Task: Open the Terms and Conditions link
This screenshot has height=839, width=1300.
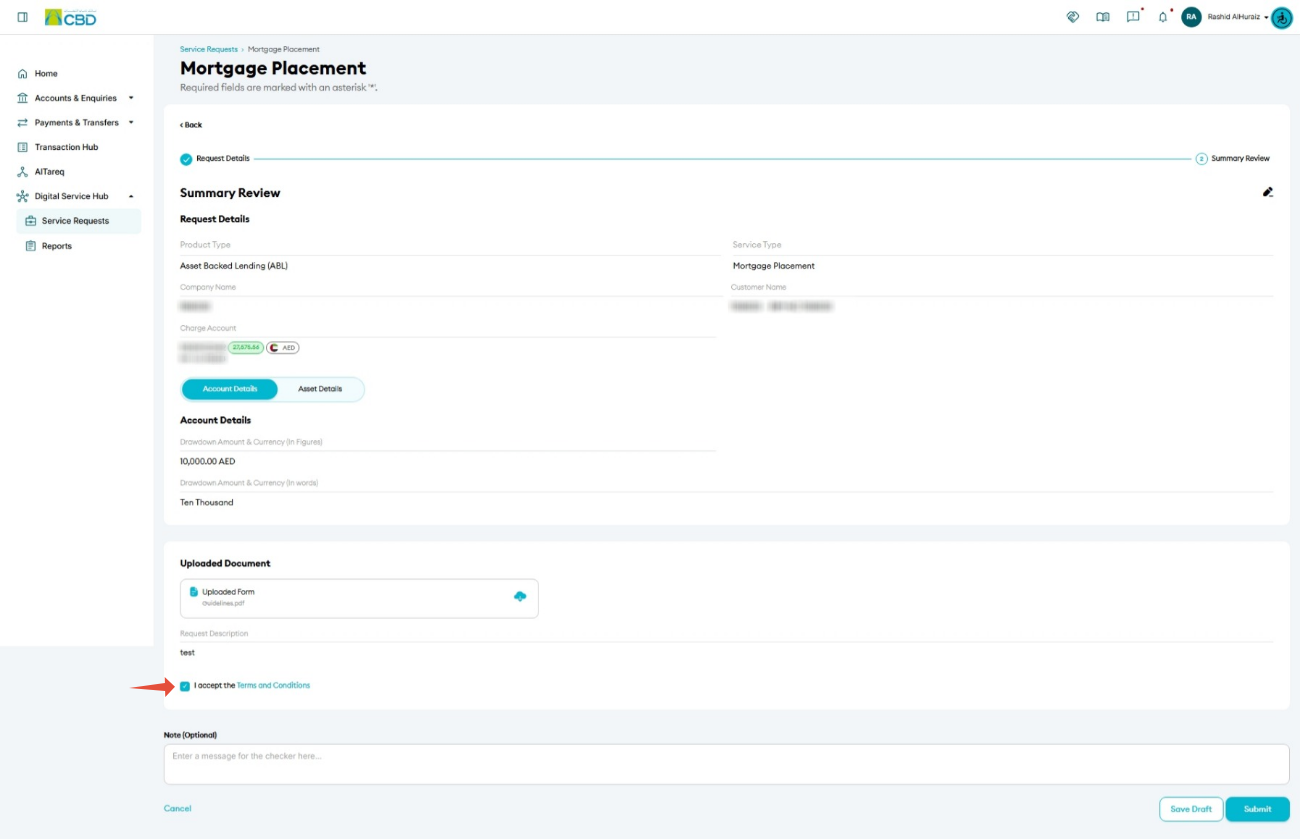Action: coord(273,686)
